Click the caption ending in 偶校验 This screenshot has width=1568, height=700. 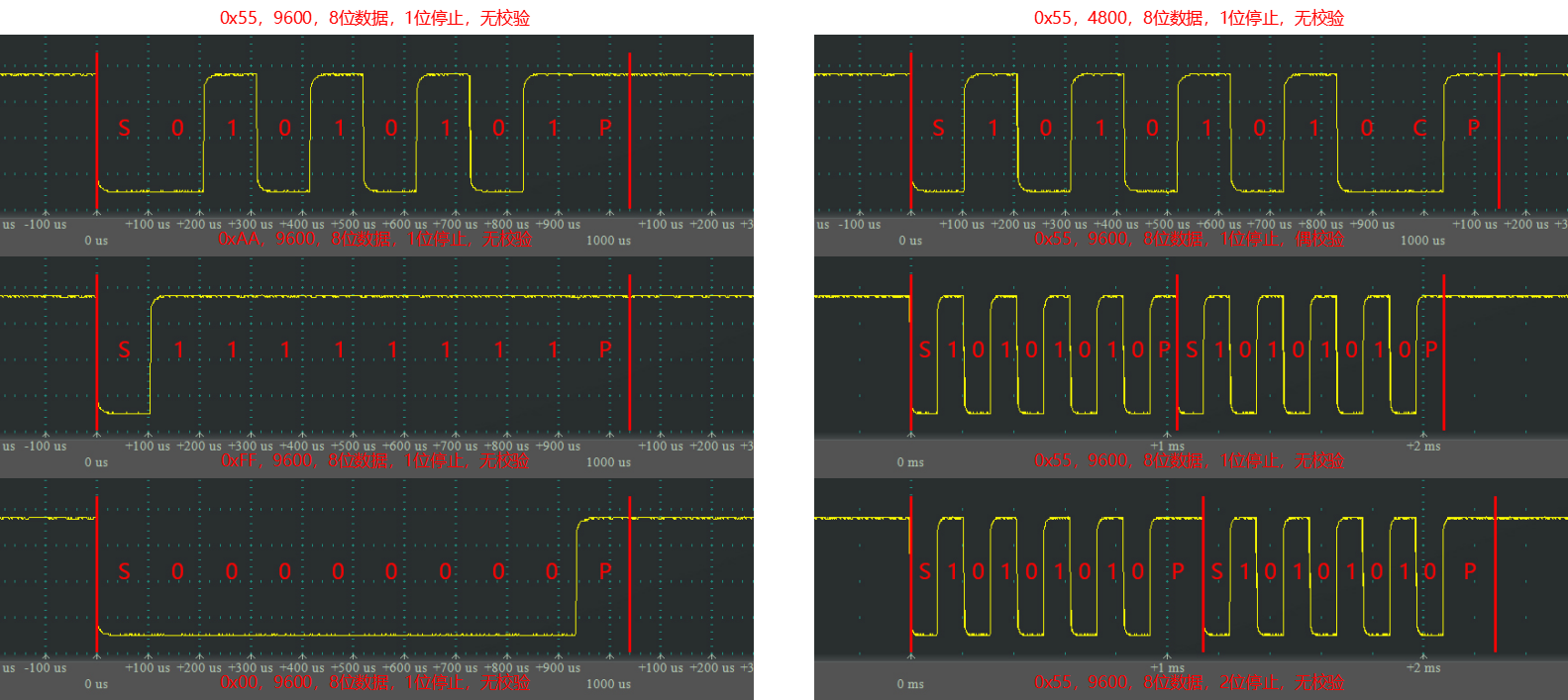tap(1189, 239)
